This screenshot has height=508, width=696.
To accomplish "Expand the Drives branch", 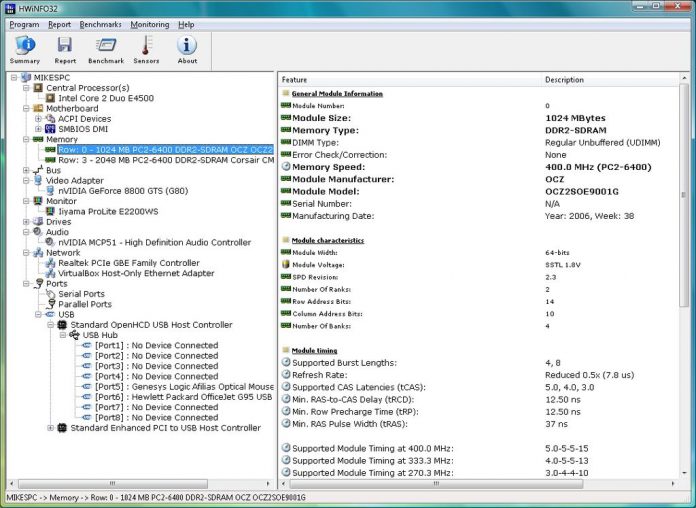I will coord(26,222).
